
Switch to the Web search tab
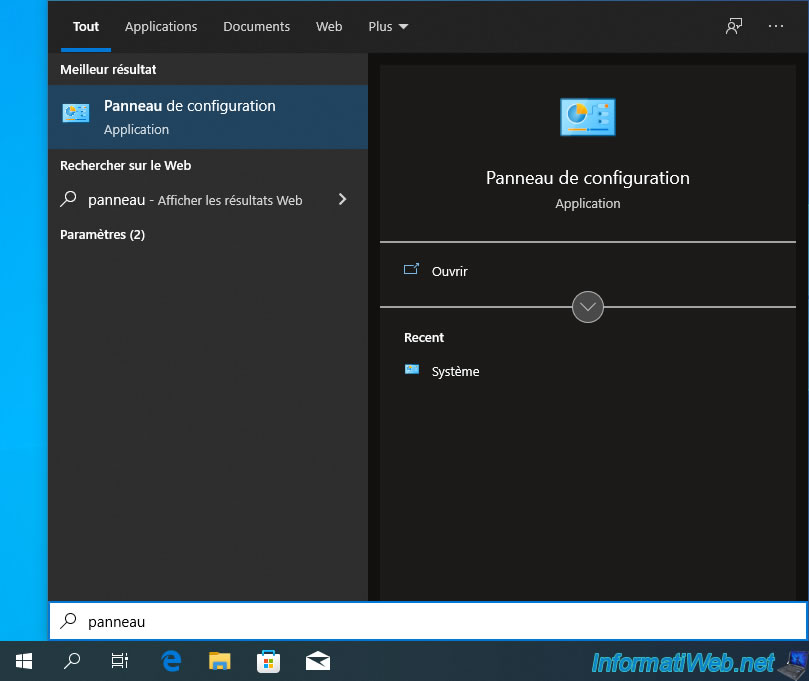coord(329,26)
